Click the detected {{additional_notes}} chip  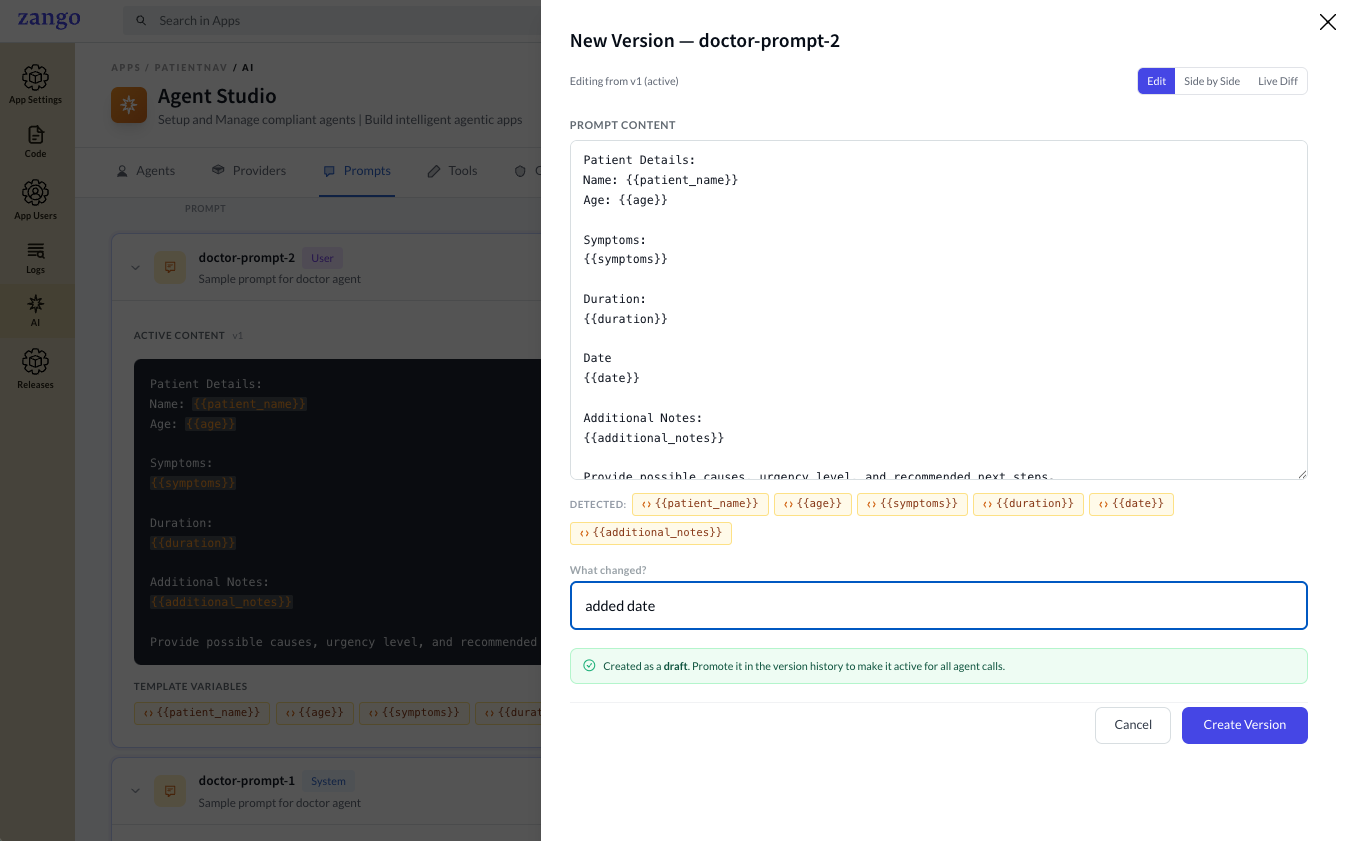coord(651,533)
